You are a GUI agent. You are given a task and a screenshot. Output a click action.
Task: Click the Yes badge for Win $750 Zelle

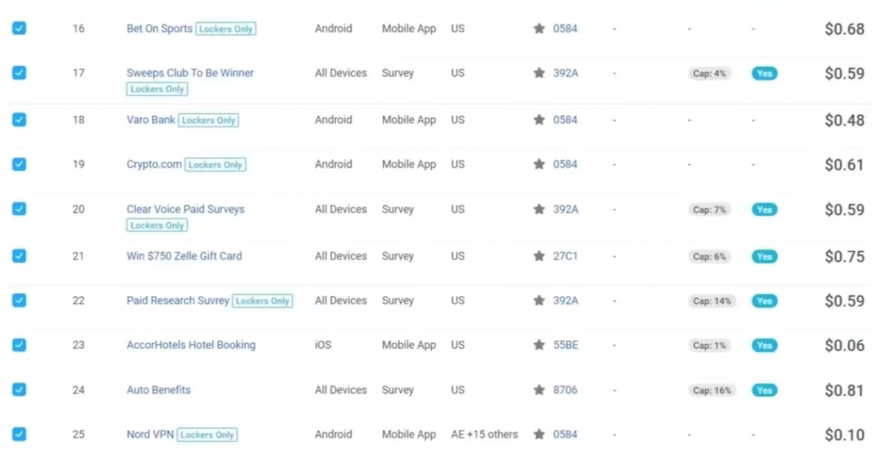point(764,256)
